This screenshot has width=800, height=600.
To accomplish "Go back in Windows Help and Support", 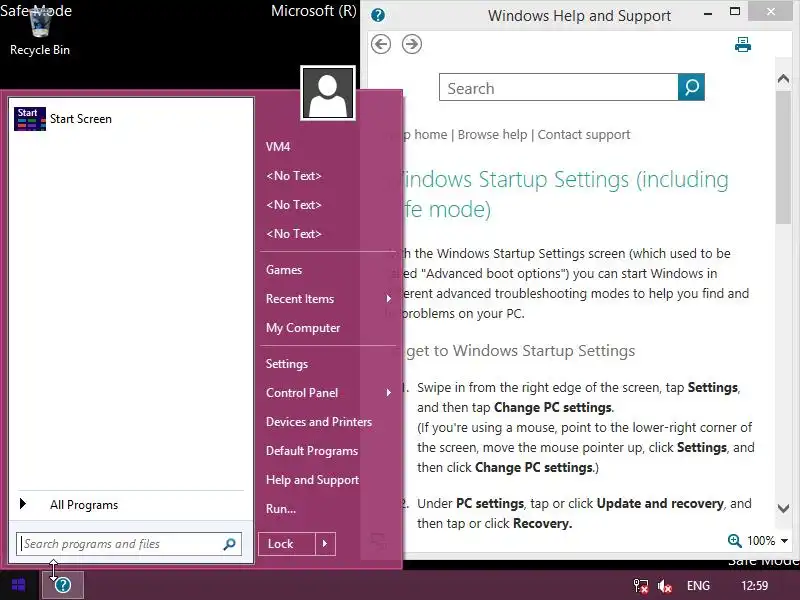I will click(381, 44).
